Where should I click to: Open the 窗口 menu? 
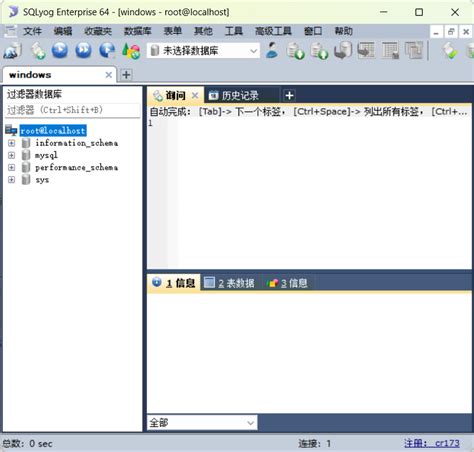[313, 31]
